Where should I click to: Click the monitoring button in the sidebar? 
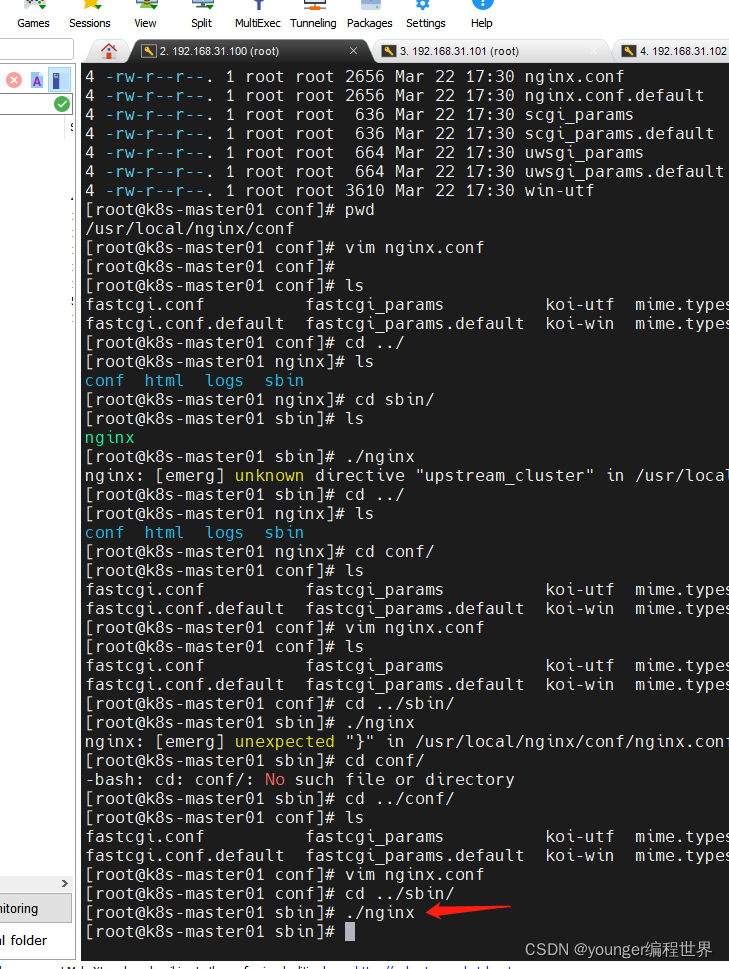[x=35, y=908]
